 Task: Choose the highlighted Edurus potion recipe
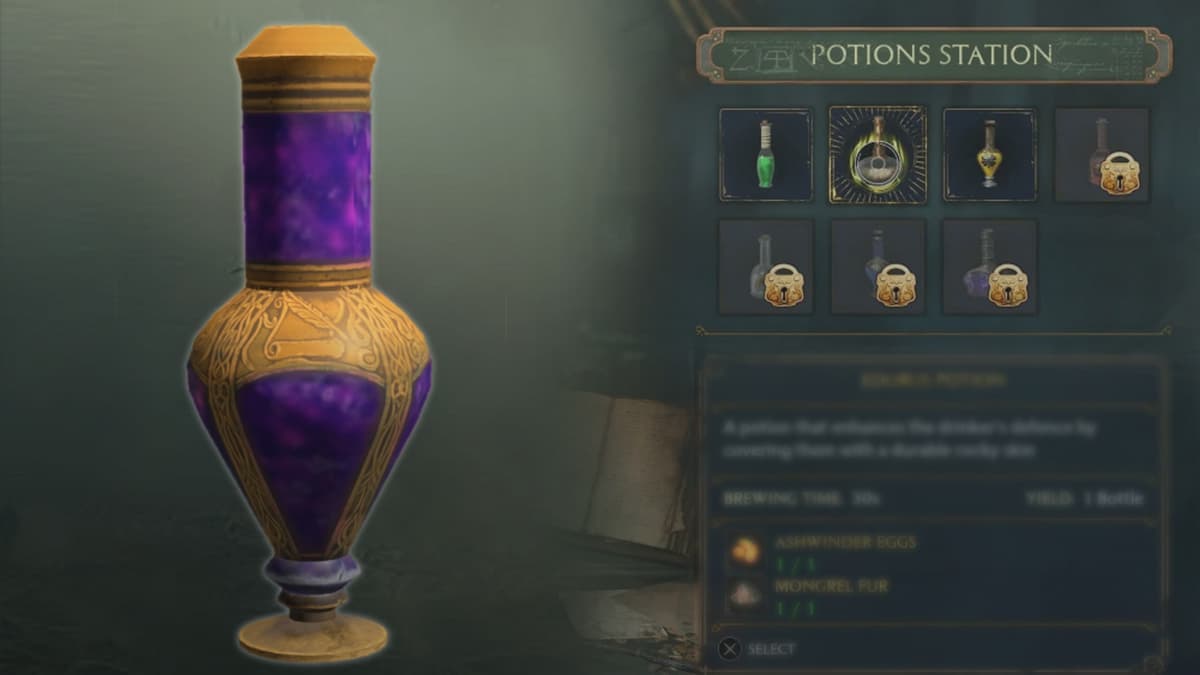coord(878,155)
